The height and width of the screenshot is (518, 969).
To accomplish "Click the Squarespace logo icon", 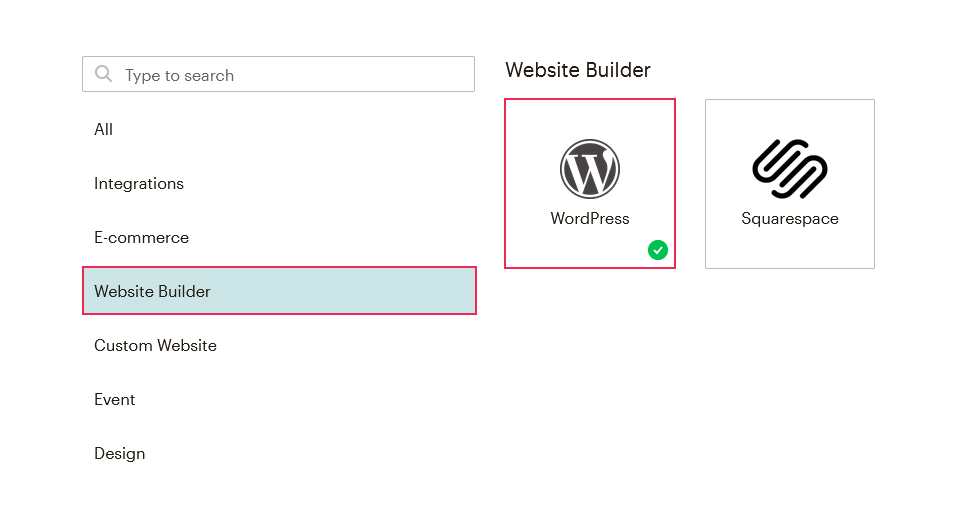I will click(x=790, y=169).
